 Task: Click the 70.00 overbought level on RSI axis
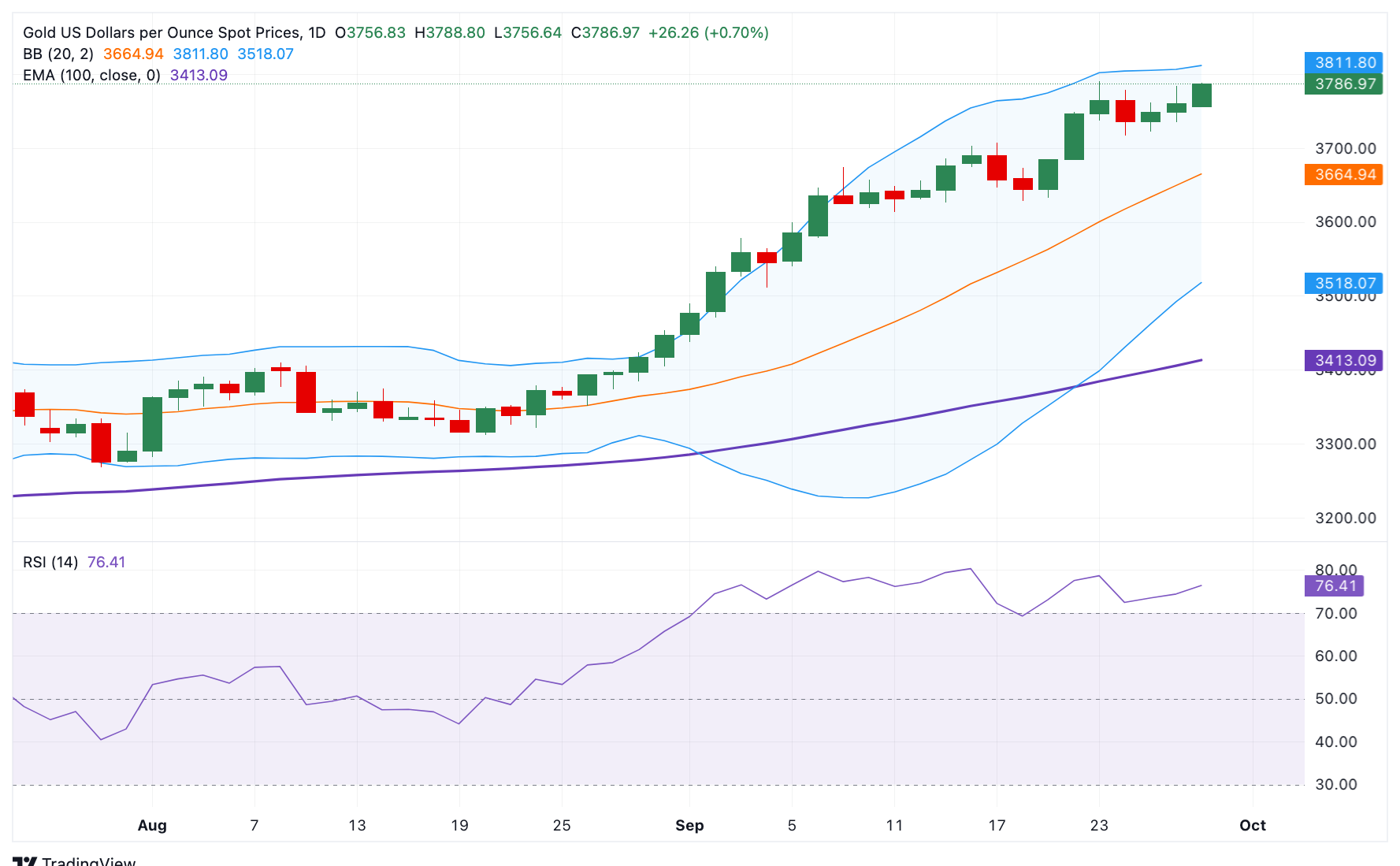click(1335, 613)
